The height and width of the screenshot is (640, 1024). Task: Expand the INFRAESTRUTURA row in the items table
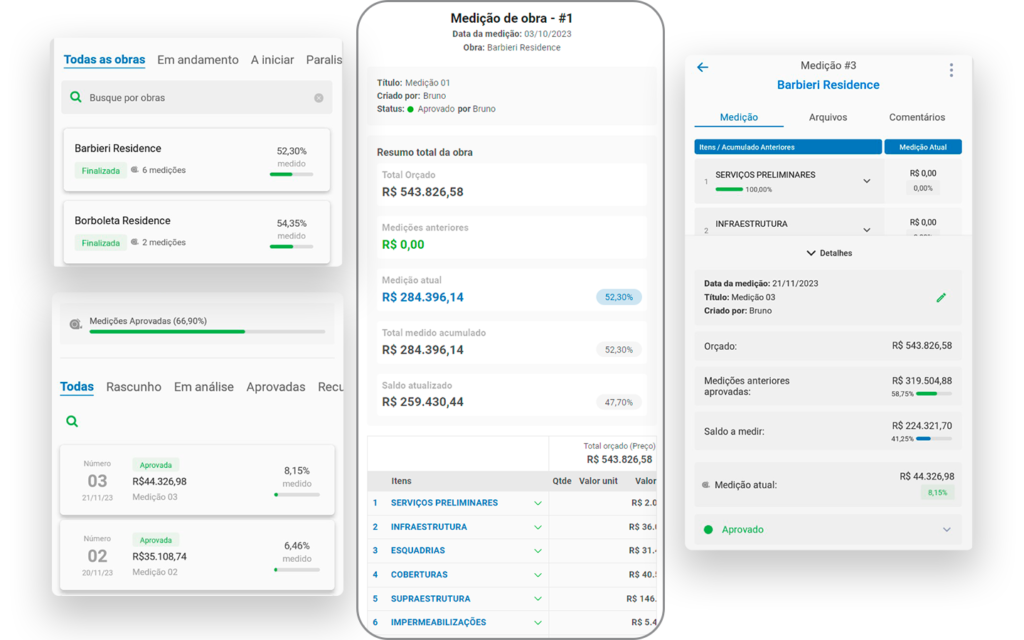[x=538, y=527]
